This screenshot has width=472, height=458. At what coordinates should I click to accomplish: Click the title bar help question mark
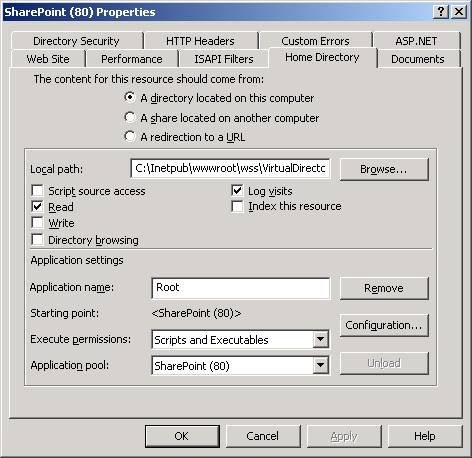click(441, 12)
